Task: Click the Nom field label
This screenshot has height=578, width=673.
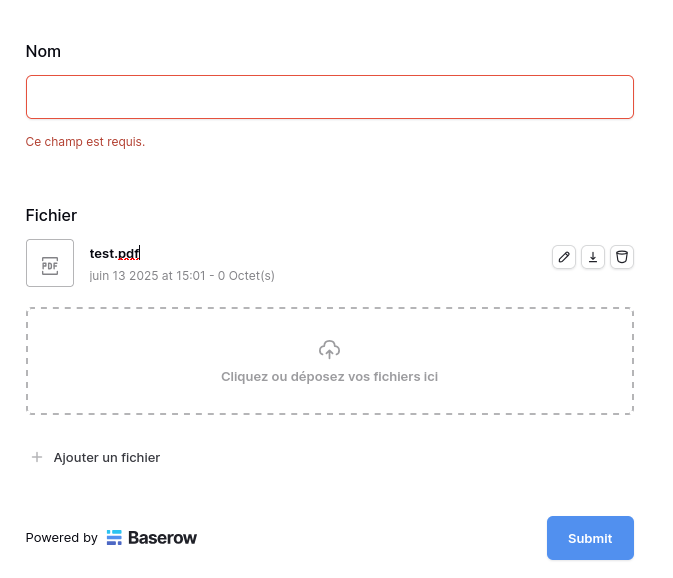Action: tap(43, 51)
